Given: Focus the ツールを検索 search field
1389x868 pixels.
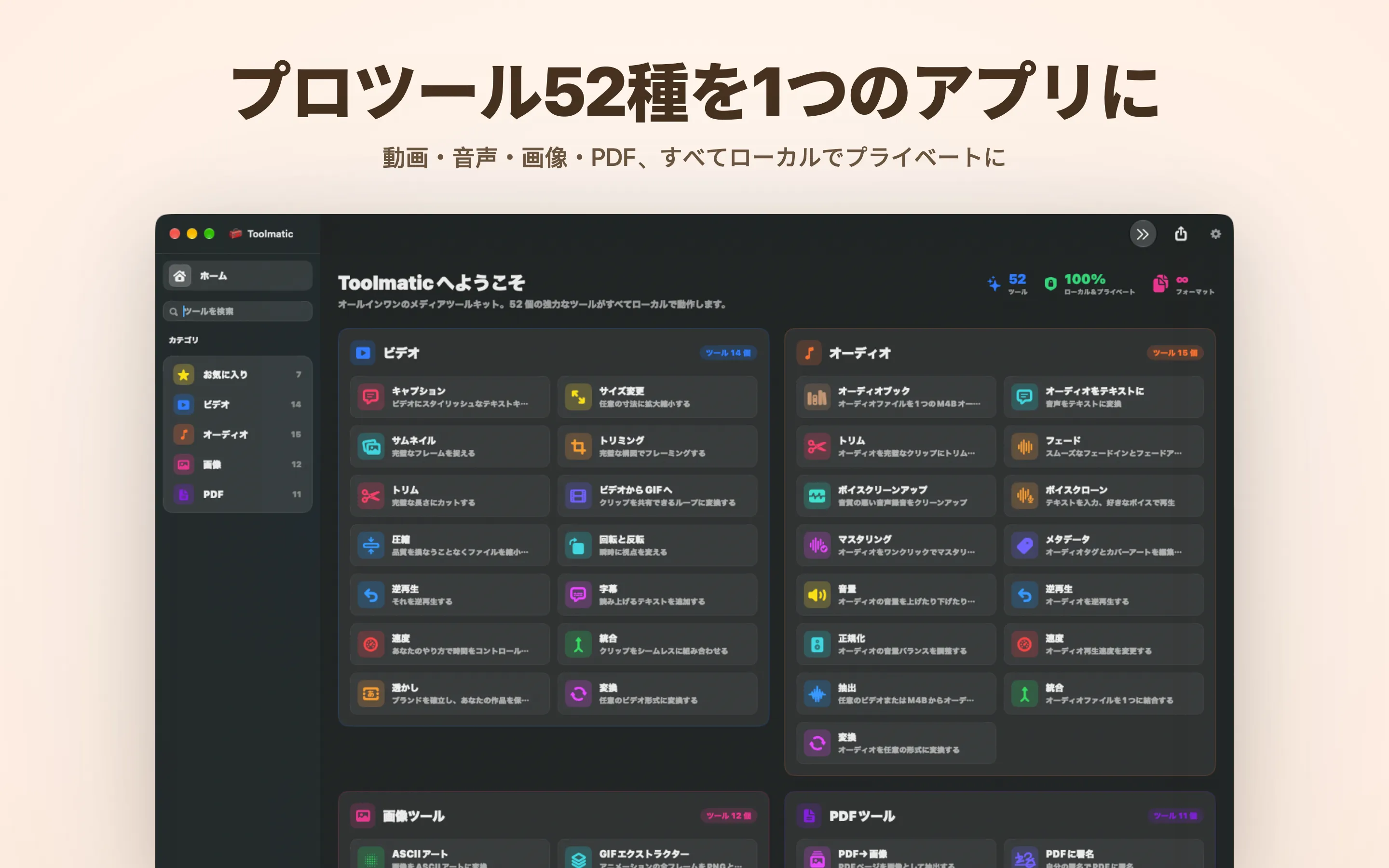Looking at the screenshot, I should point(238,311).
